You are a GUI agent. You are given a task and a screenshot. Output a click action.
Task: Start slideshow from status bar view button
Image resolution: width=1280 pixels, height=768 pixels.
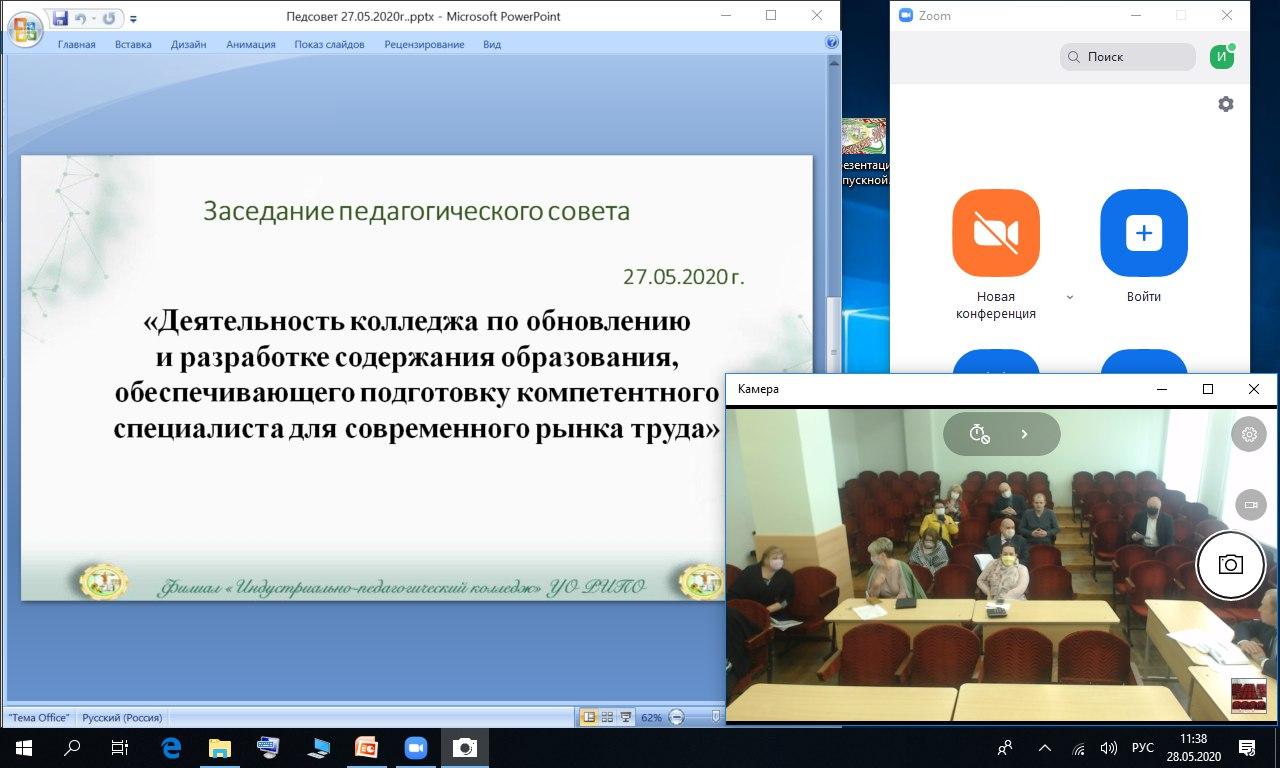click(626, 717)
